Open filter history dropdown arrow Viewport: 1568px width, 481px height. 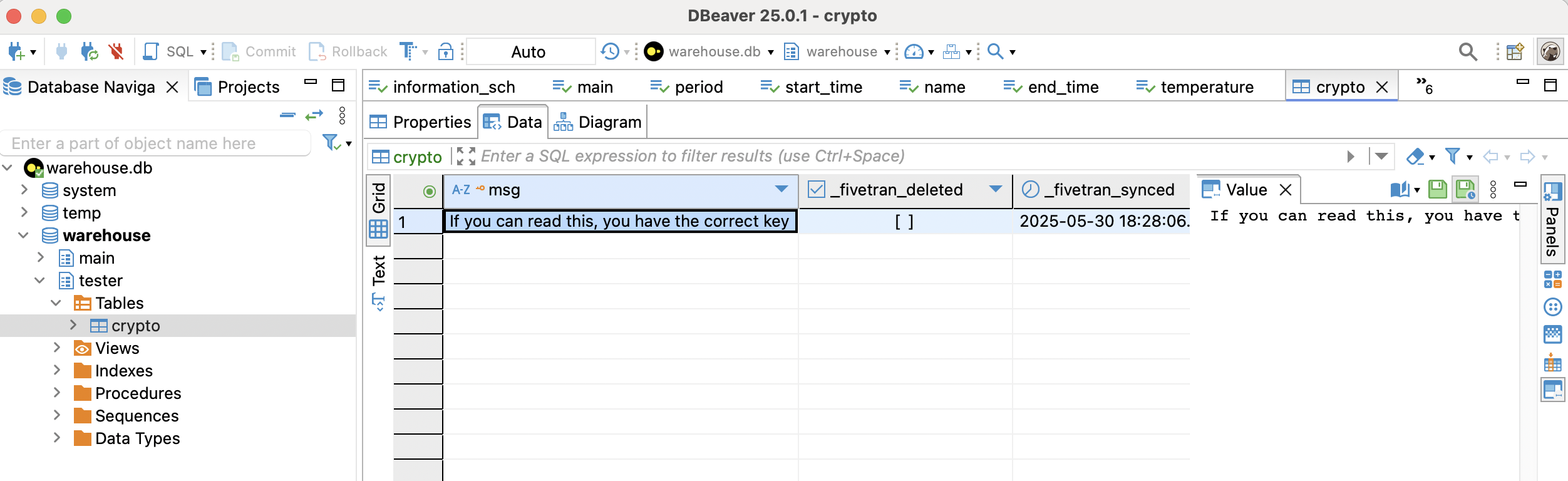1381,156
